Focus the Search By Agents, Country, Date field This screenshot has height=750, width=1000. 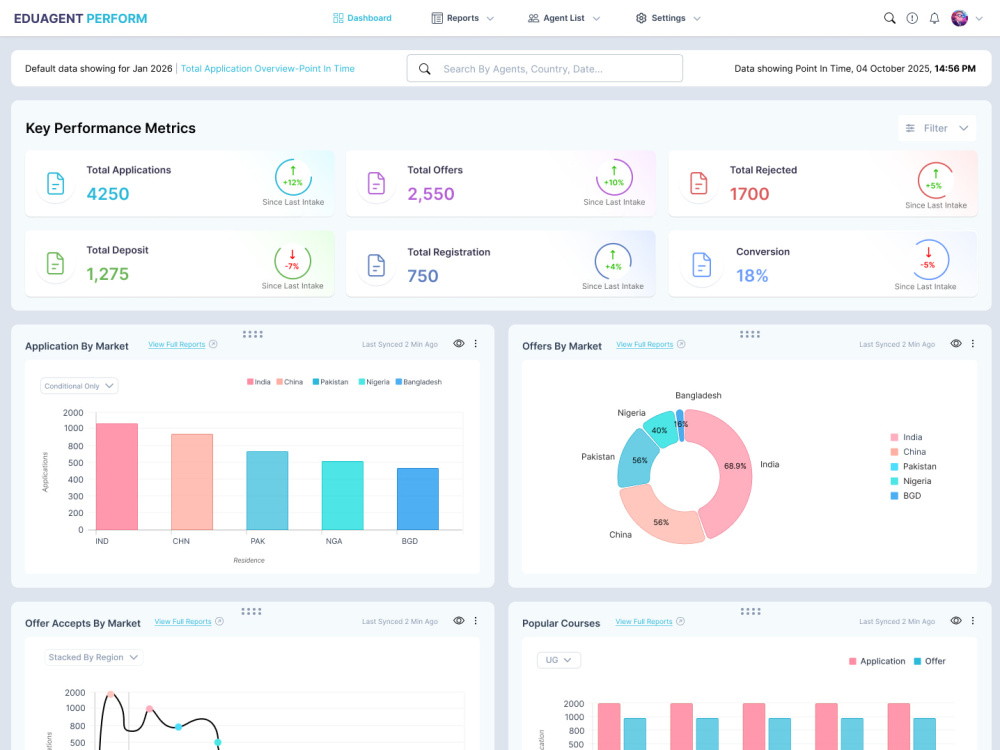[x=545, y=68]
